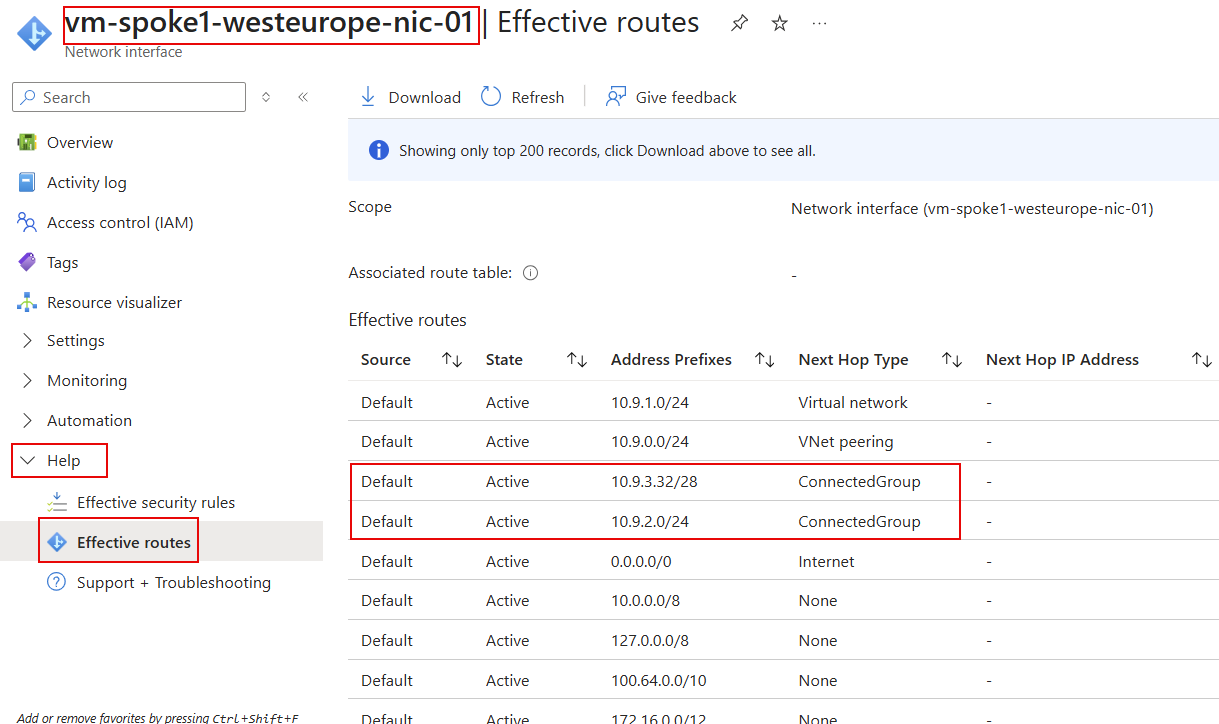This screenshot has height=724, width=1219.
Task: Collapse the sidebar menu with double chevron
Action: pos(303,97)
